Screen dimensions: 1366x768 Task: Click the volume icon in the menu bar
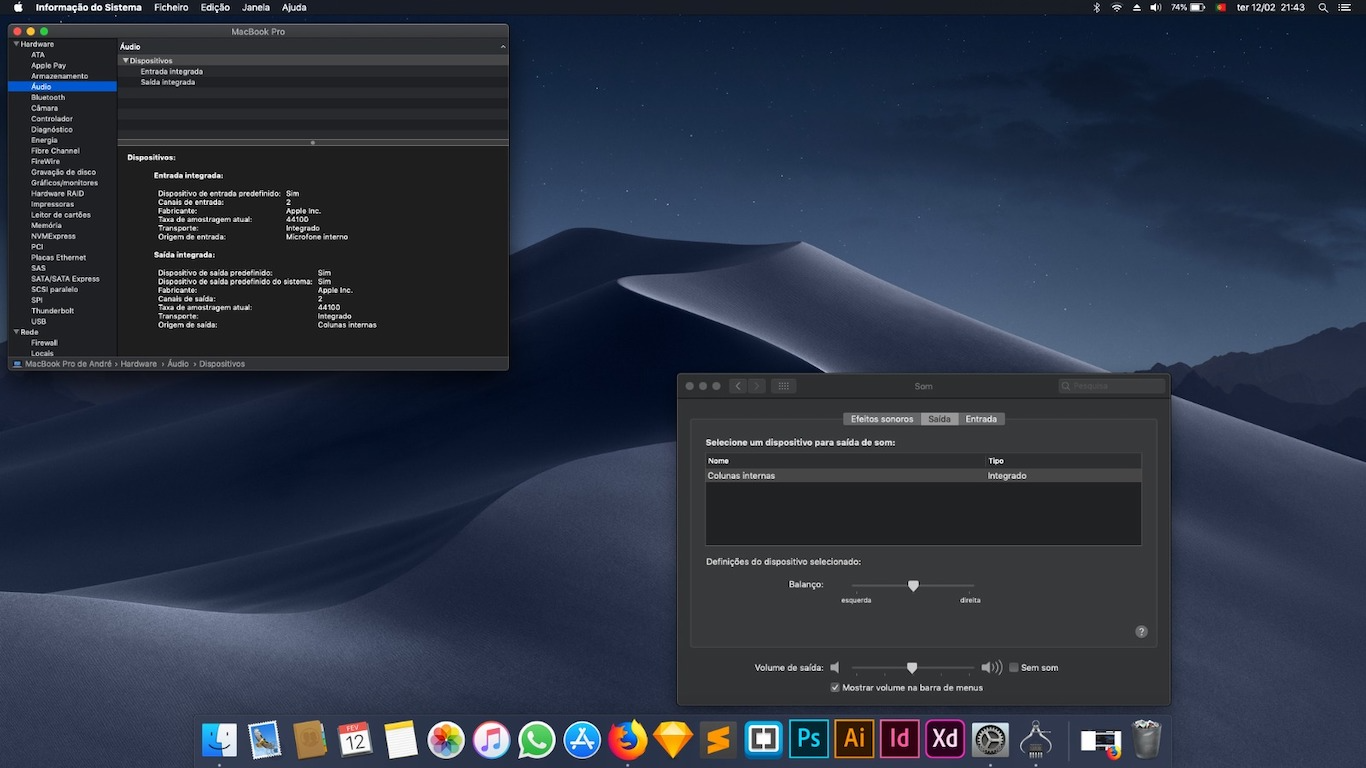tap(1155, 7)
